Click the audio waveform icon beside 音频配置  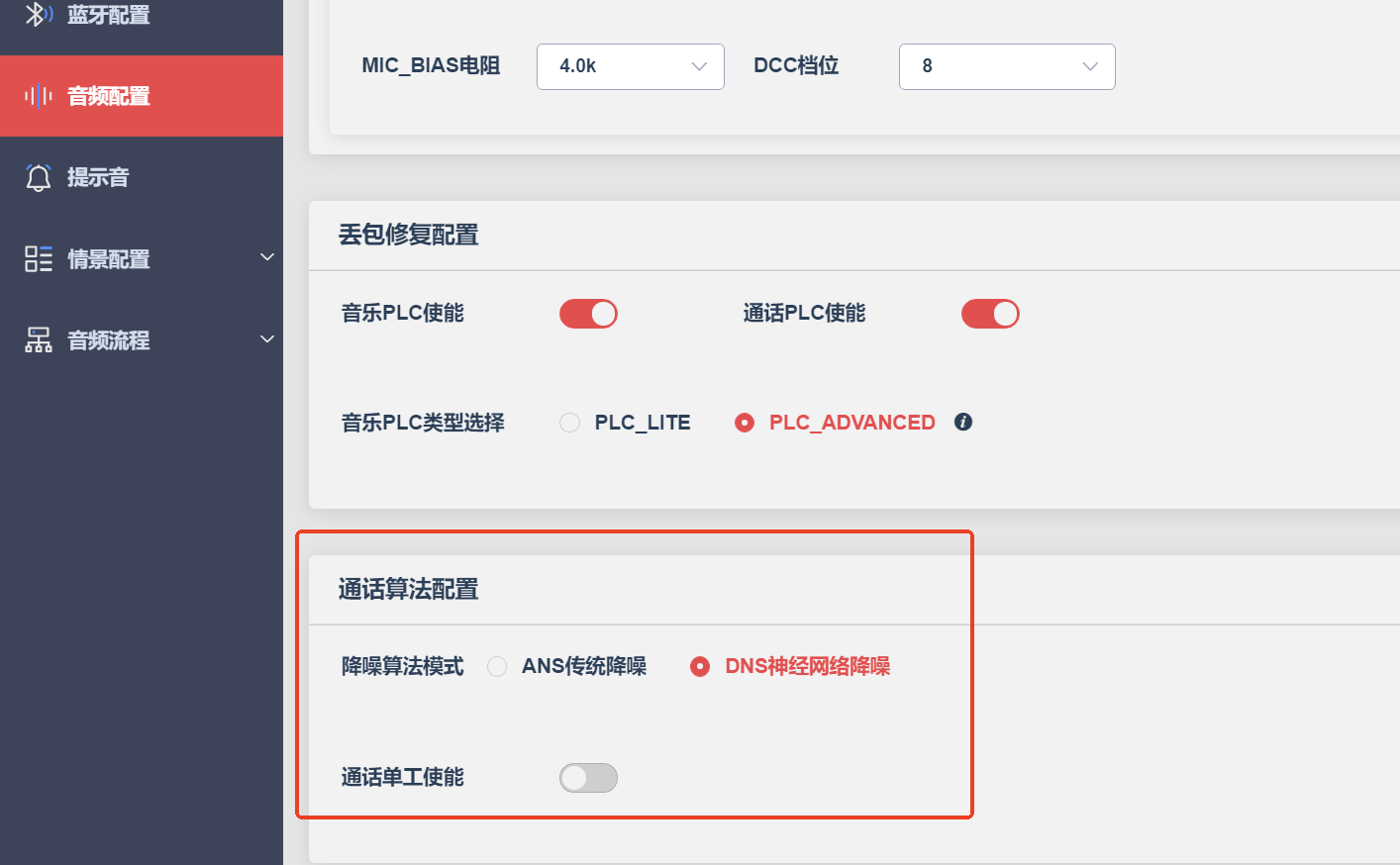click(39, 96)
